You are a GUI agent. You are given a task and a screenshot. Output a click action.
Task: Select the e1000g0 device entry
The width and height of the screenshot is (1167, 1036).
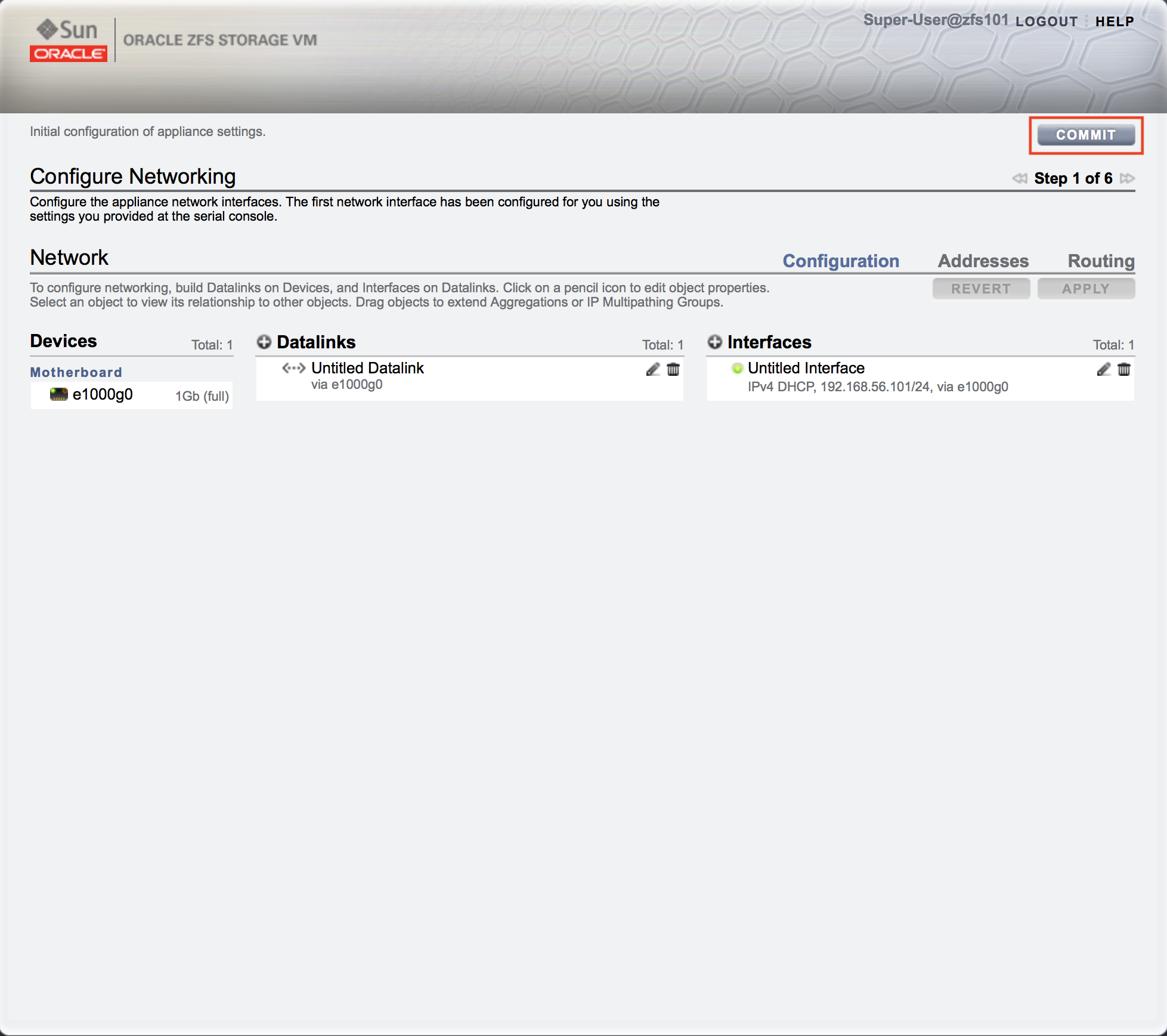pos(132,395)
